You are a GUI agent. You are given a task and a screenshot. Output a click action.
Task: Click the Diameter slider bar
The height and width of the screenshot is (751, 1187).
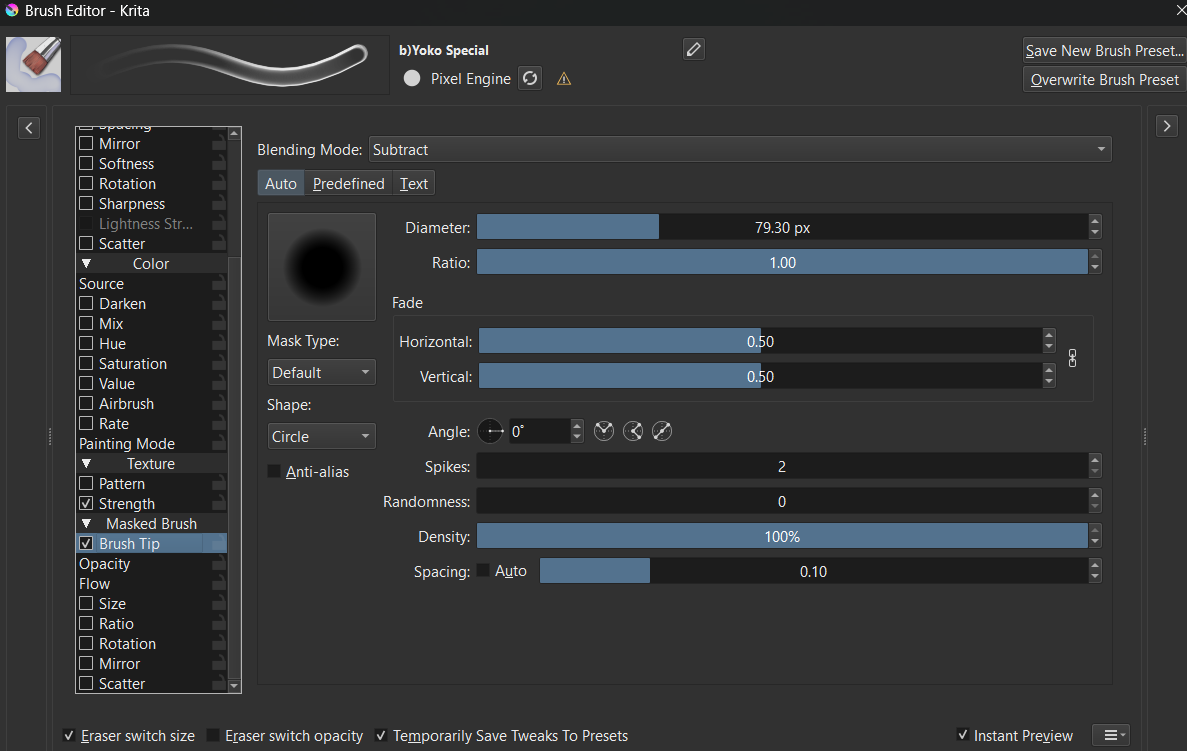[781, 228]
